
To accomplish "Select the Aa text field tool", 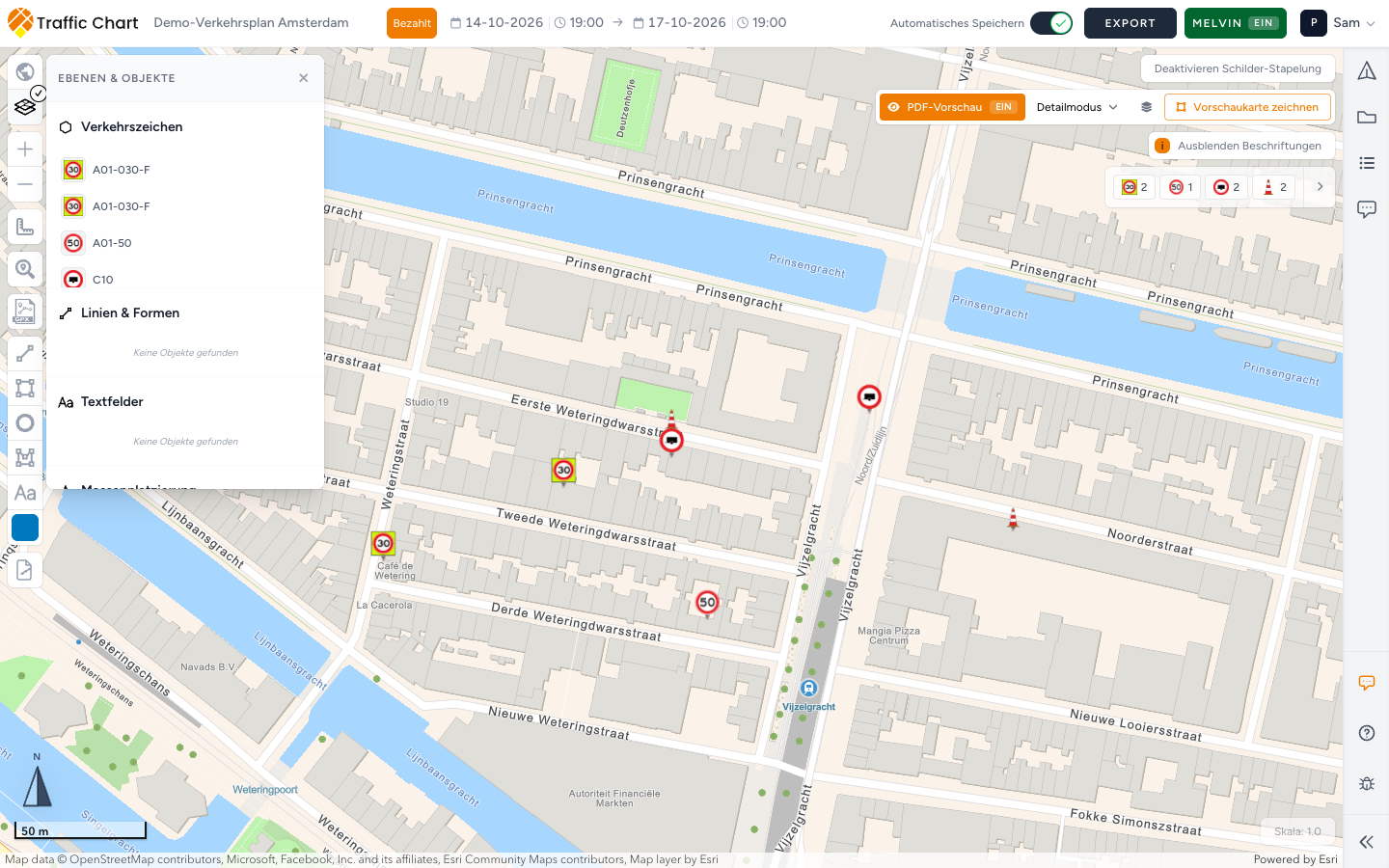I will click(25, 493).
